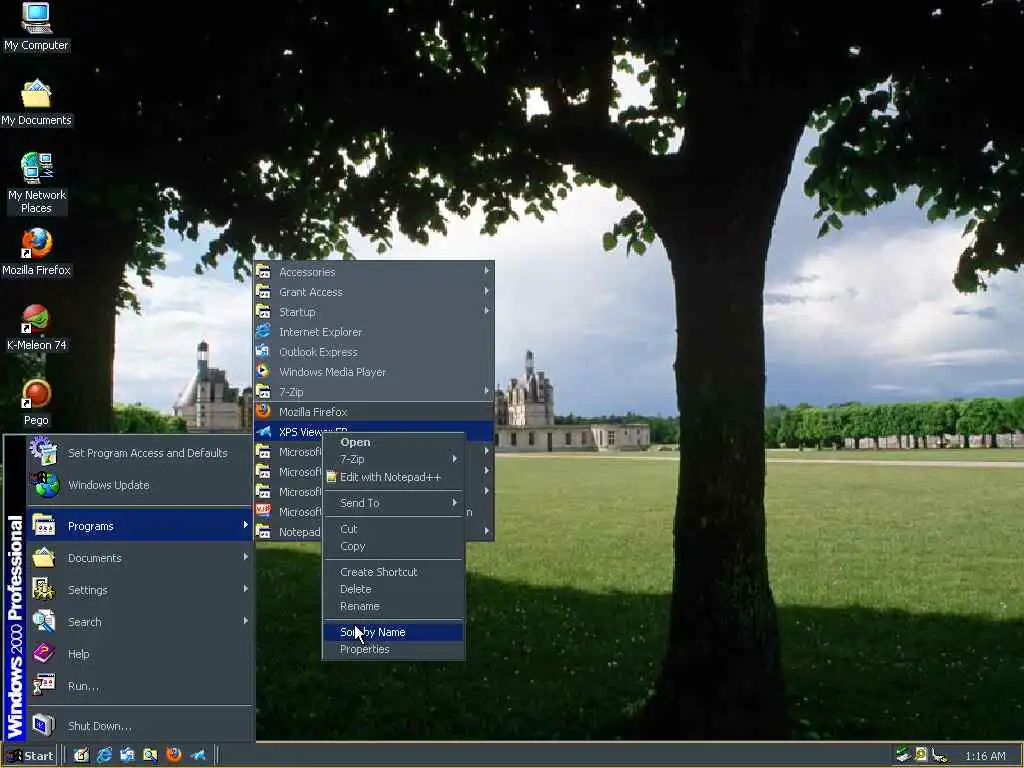This screenshot has width=1024, height=768.
Task: Launch Outlook Express from the quick launch bar
Action: pyautogui.click(x=127, y=756)
